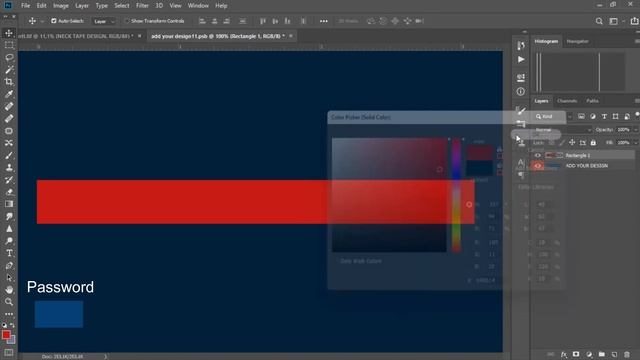Toggle the layer filter on/off switch
This screenshot has width=640, height=360.
(x=637, y=115)
